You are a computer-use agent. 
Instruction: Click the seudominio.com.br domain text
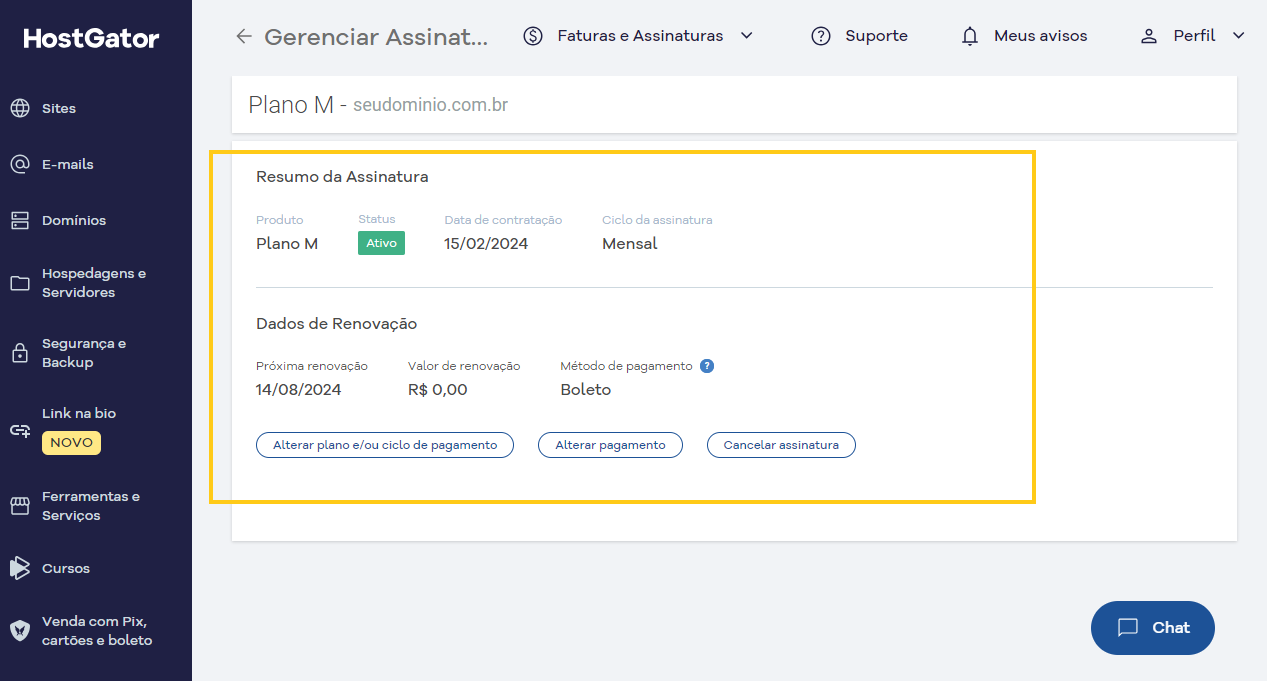point(430,105)
